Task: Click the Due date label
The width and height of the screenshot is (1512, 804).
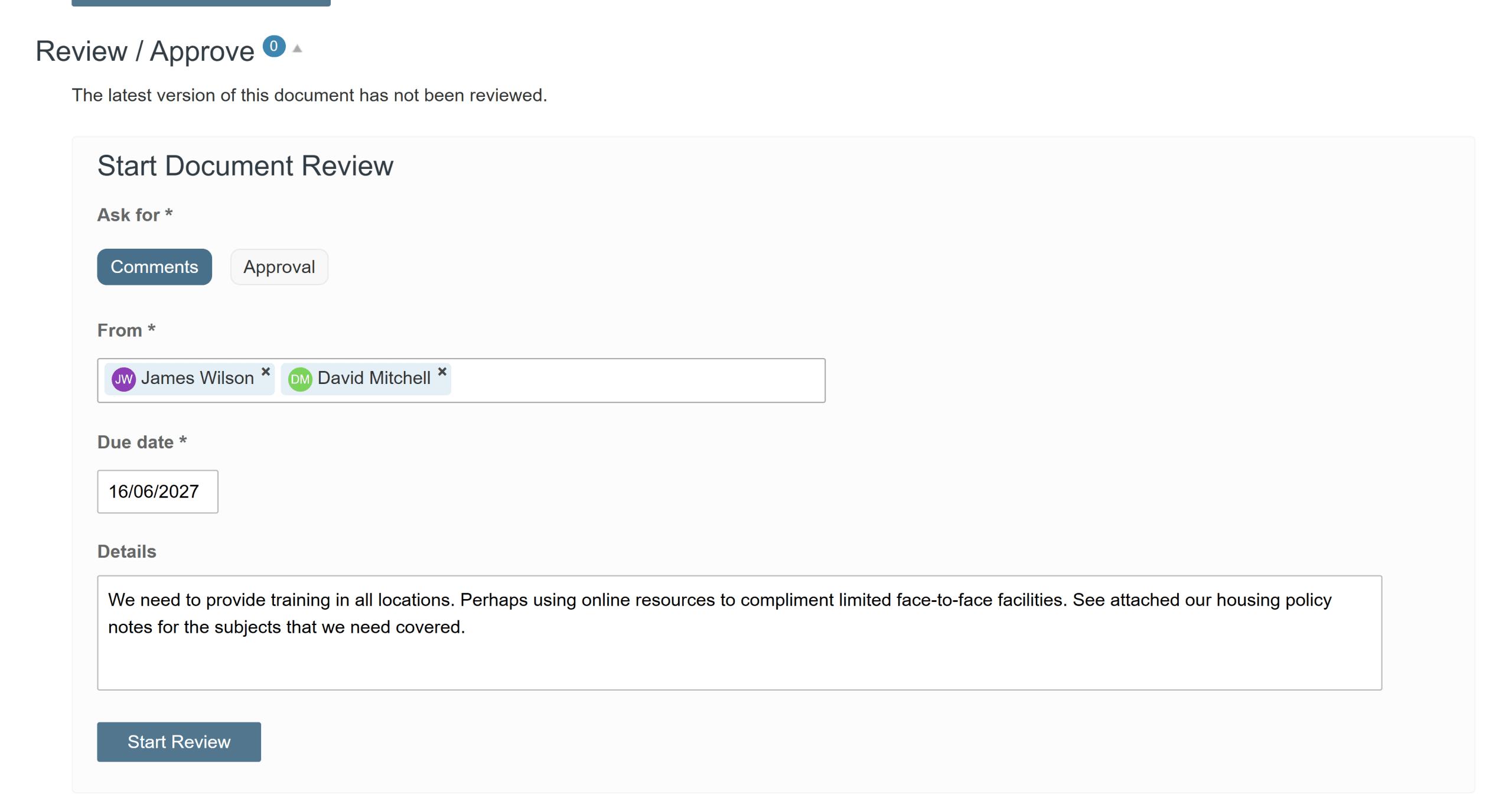Action: click(x=142, y=442)
